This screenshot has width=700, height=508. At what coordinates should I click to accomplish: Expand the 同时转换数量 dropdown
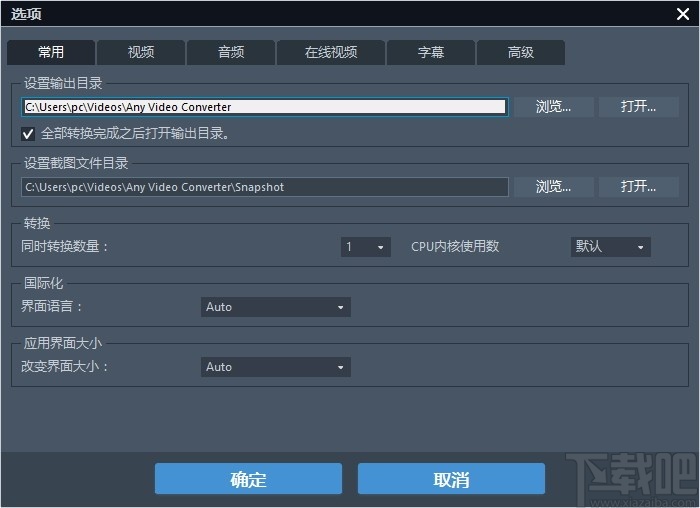point(366,247)
